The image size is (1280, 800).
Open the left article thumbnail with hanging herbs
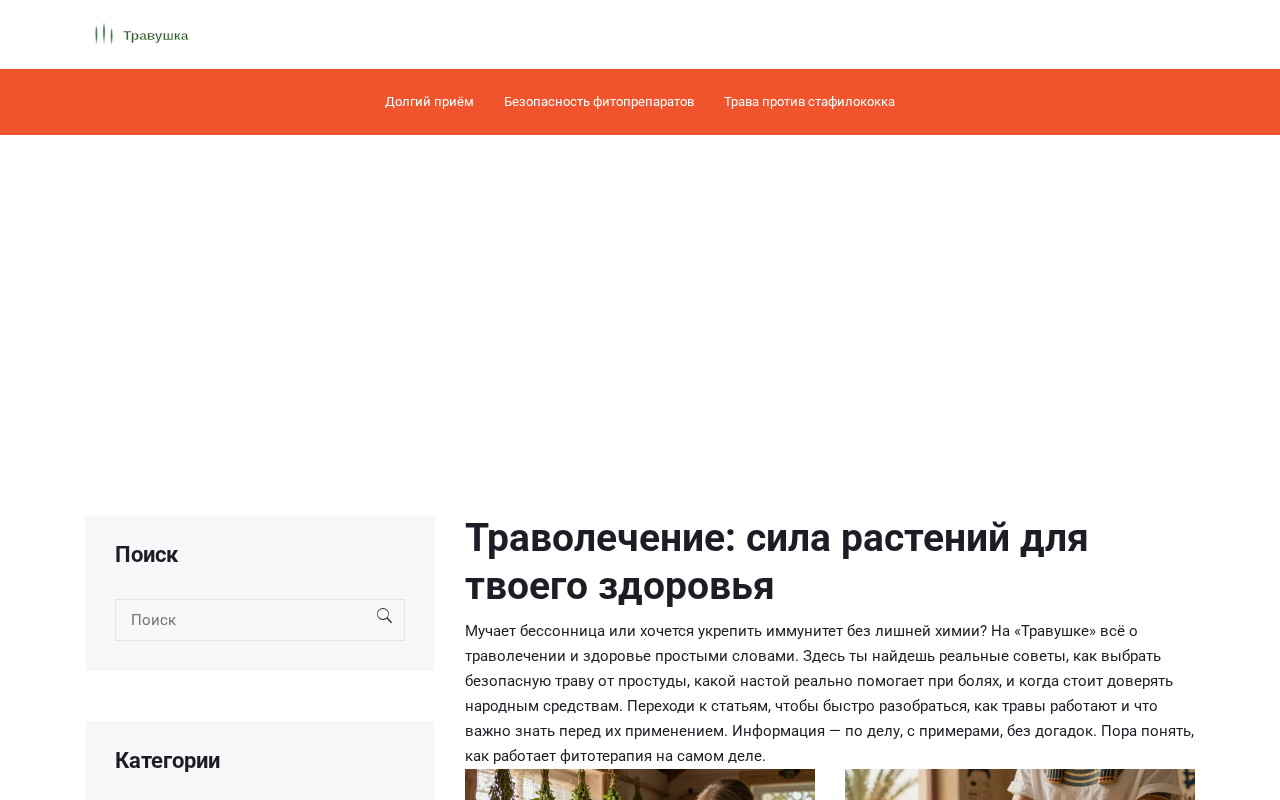pos(640,785)
